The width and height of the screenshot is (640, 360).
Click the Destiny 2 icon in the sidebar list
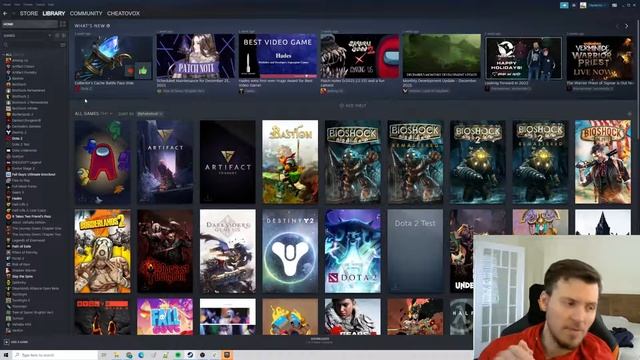tap(8, 132)
